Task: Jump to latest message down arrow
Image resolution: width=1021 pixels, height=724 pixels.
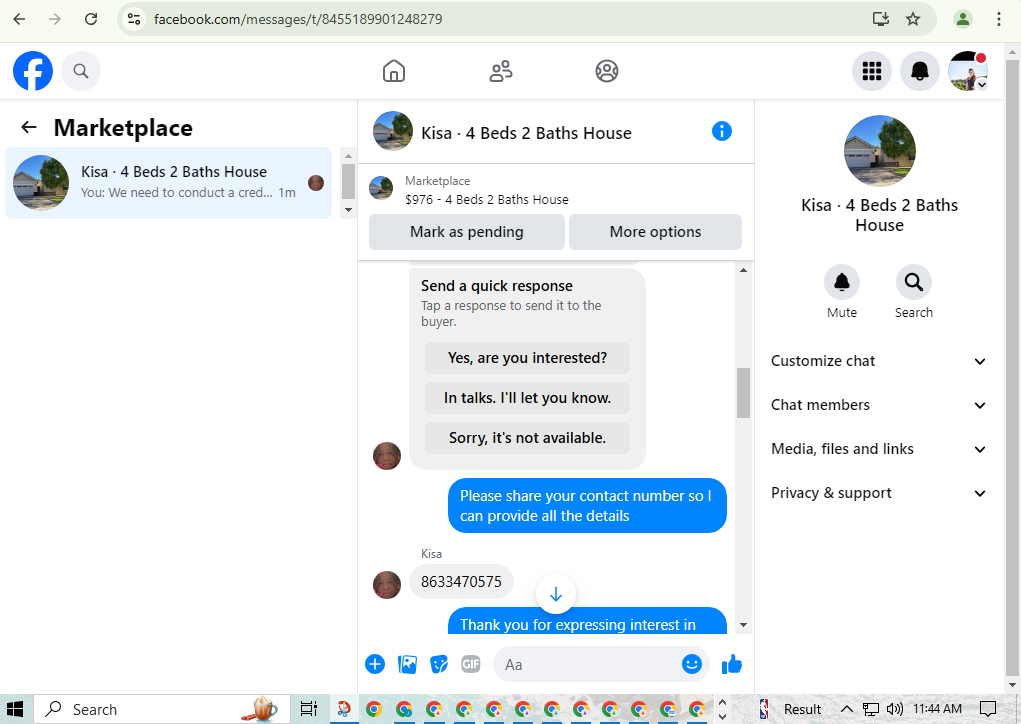Action: (555, 594)
